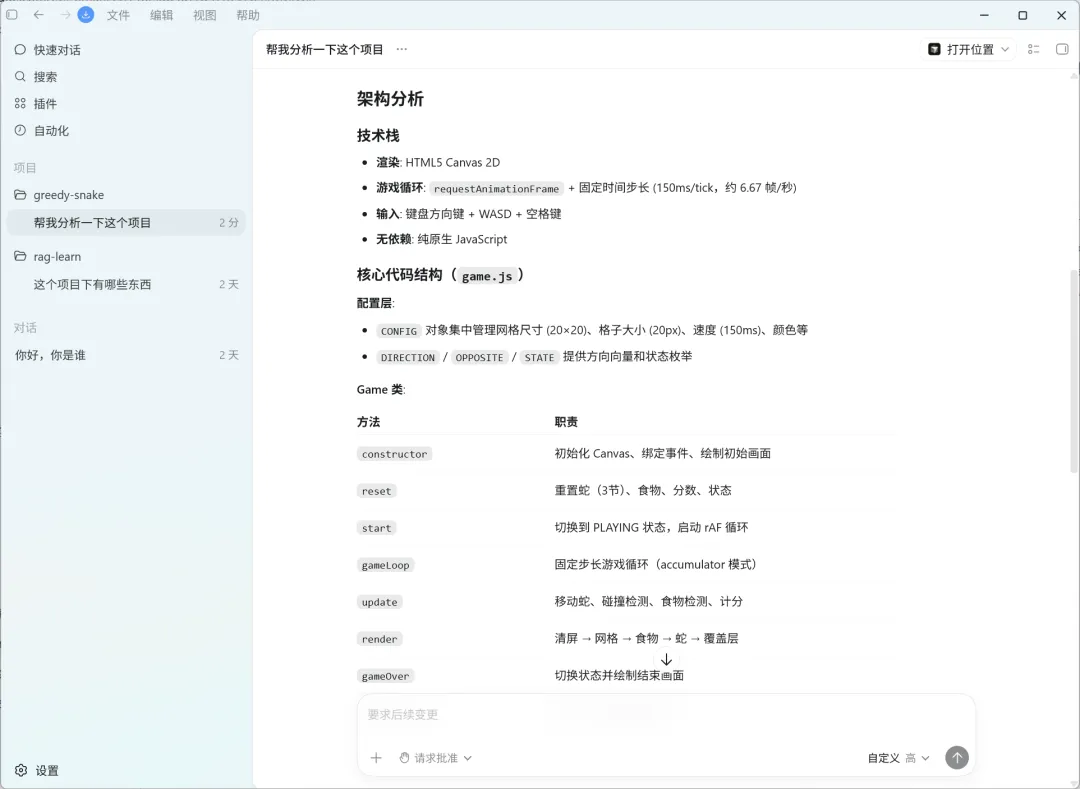The image size is (1080, 789).
Task: Click the OPPOSITE code chip
Action: pyautogui.click(x=479, y=357)
